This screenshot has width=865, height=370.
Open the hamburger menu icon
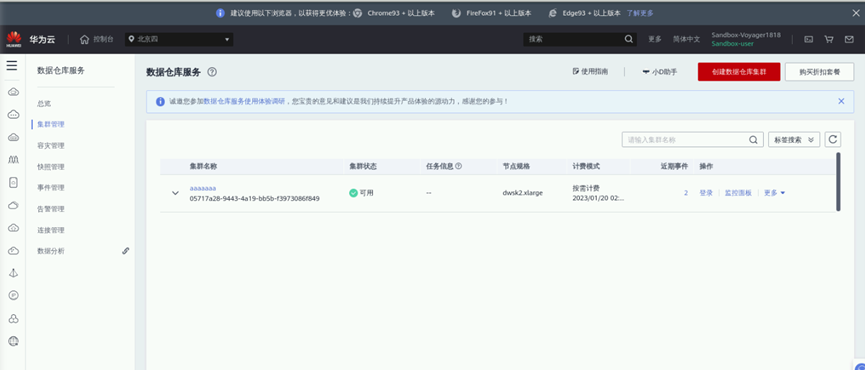coord(12,66)
